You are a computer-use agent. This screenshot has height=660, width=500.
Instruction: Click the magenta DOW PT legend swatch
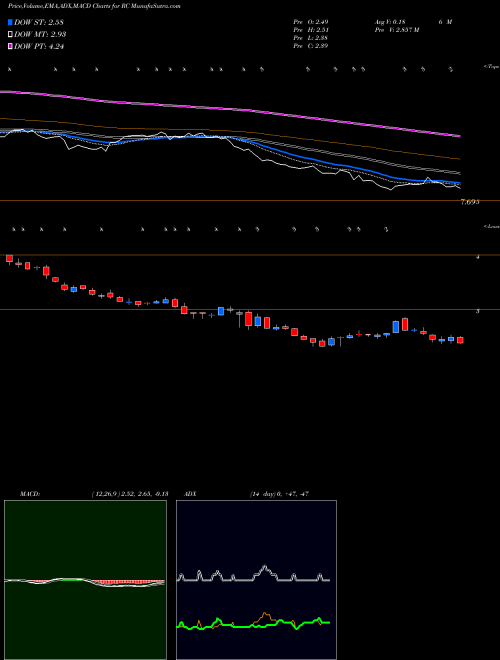point(11,47)
